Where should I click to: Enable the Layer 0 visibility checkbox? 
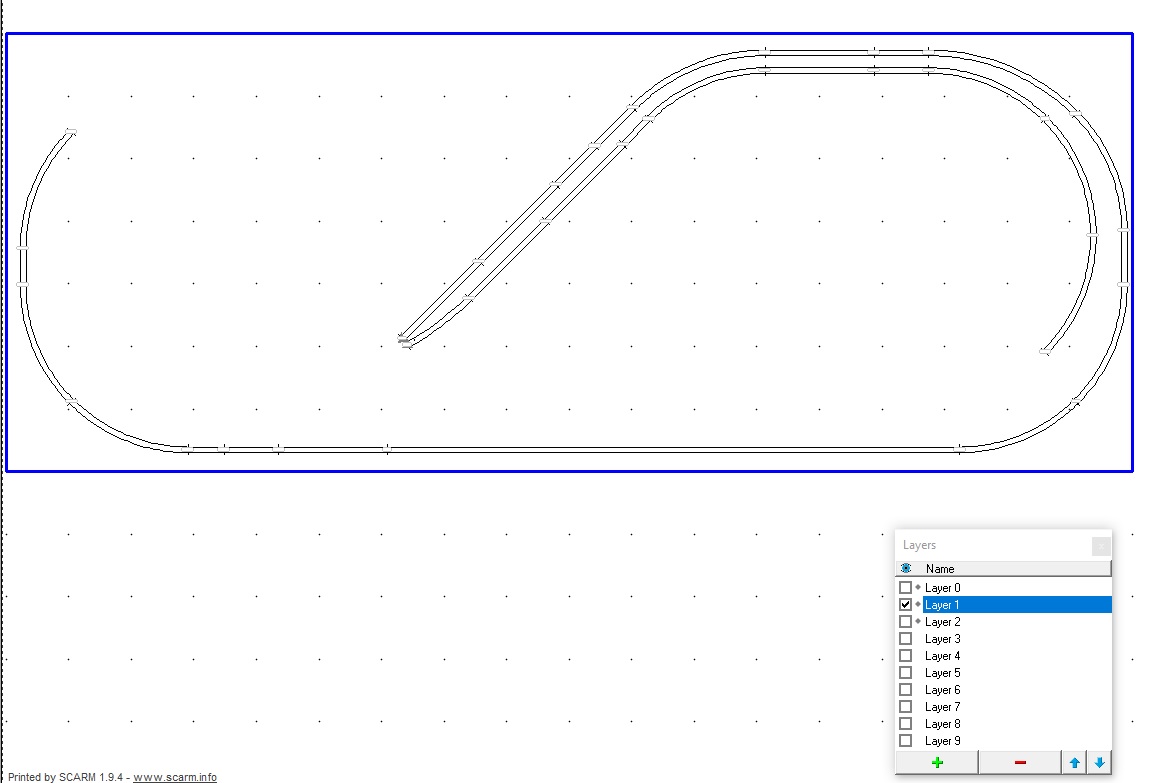tap(906, 587)
